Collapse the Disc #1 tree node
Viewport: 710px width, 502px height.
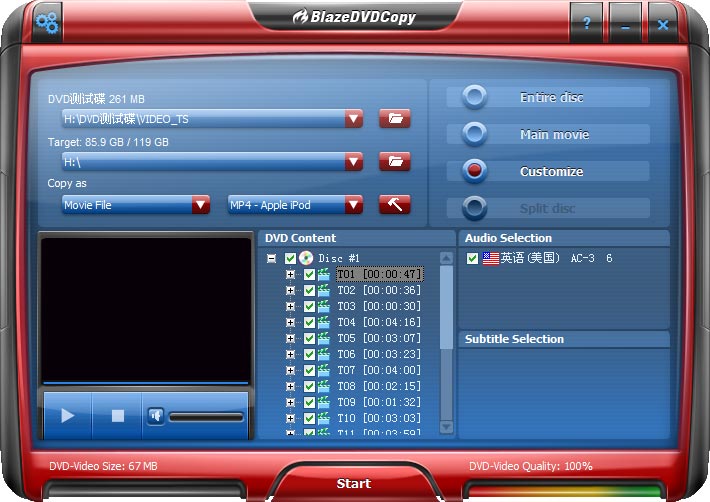273,258
